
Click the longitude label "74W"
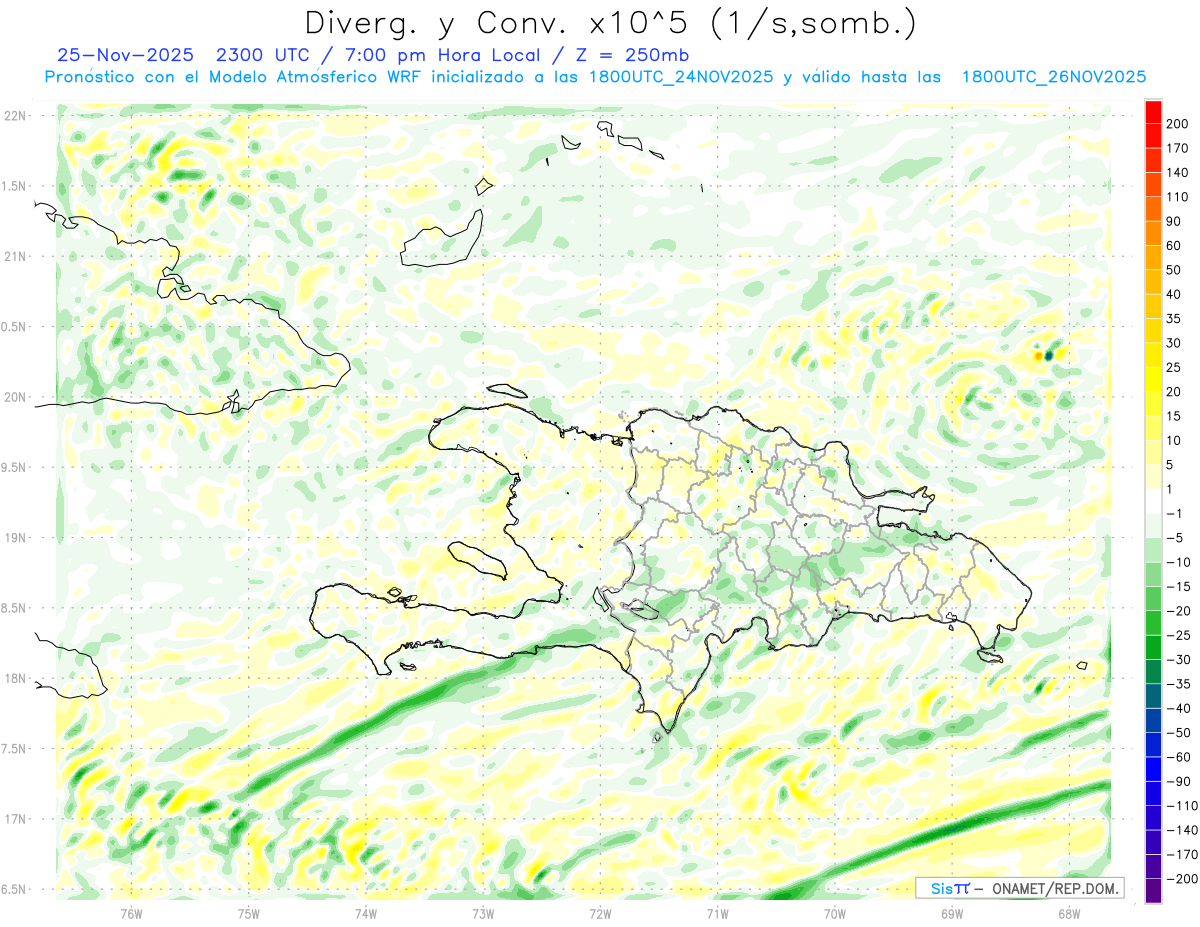point(366,914)
